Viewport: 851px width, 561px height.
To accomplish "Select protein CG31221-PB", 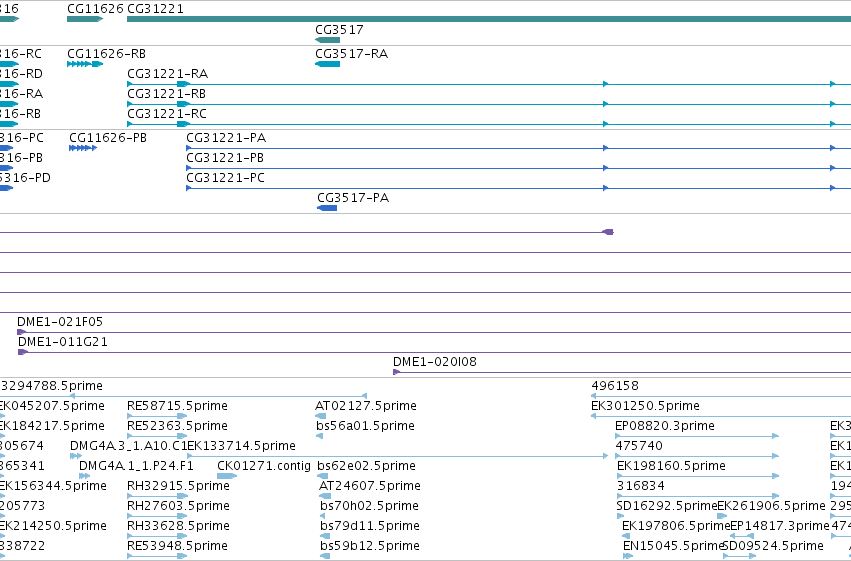I will click(225, 158).
